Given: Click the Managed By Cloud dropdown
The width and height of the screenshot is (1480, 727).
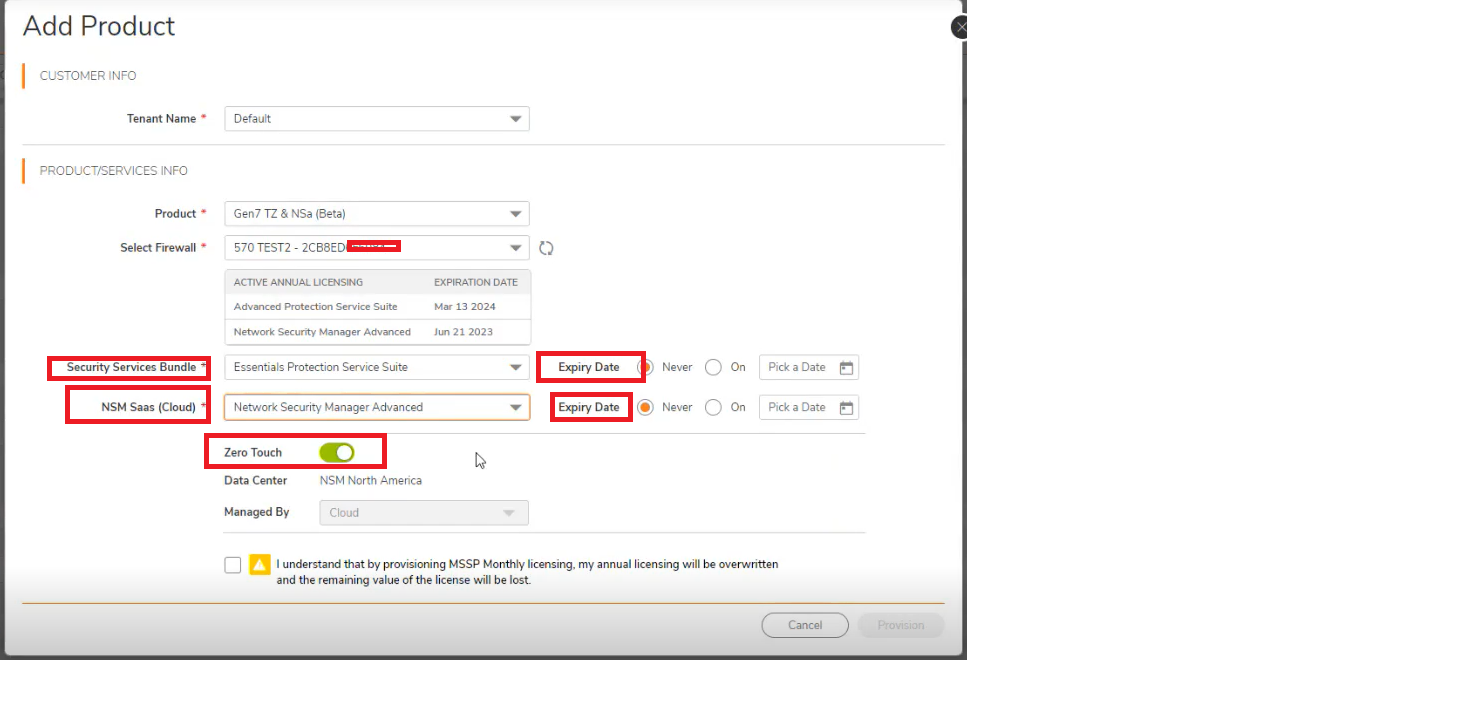Looking at the screenshot, I should pyautogui.click(x=424, y=513).
